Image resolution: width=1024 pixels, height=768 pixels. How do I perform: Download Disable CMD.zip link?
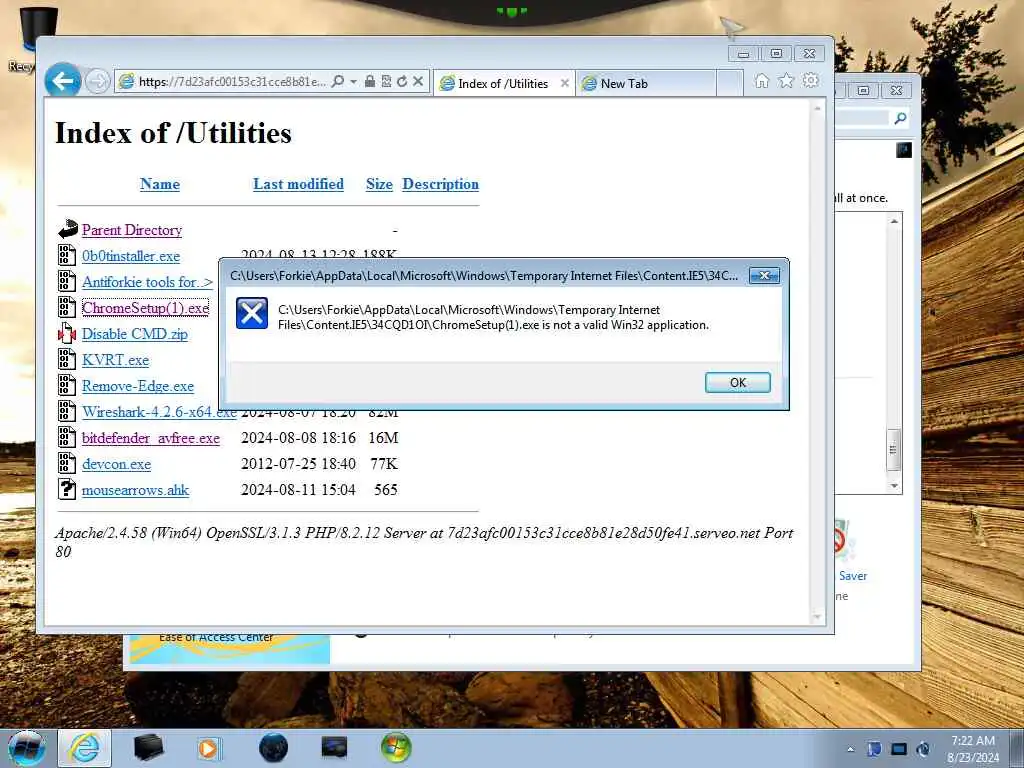click(x=135, y=334)
